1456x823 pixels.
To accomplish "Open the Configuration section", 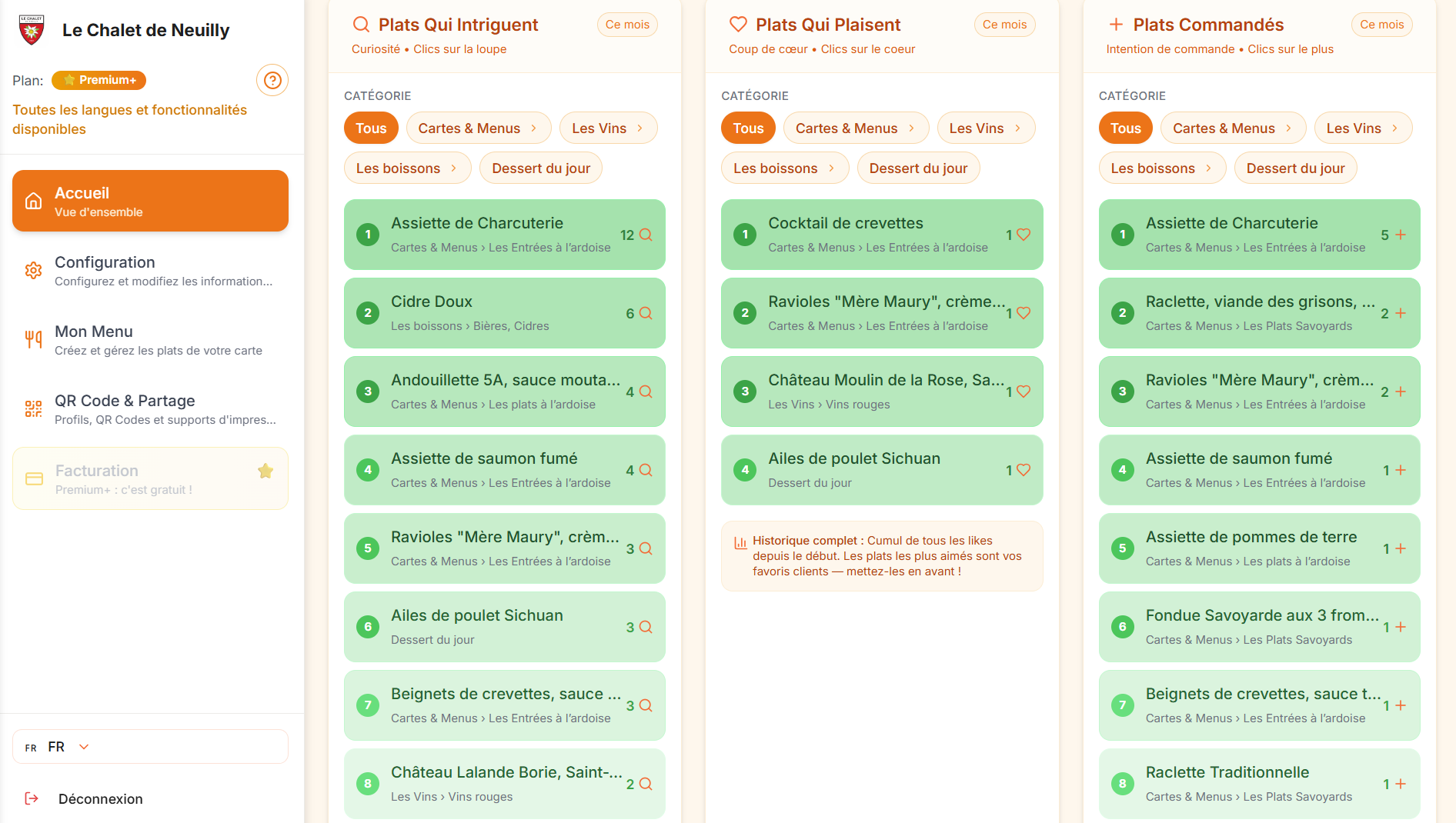I will [x=150, y=271].
